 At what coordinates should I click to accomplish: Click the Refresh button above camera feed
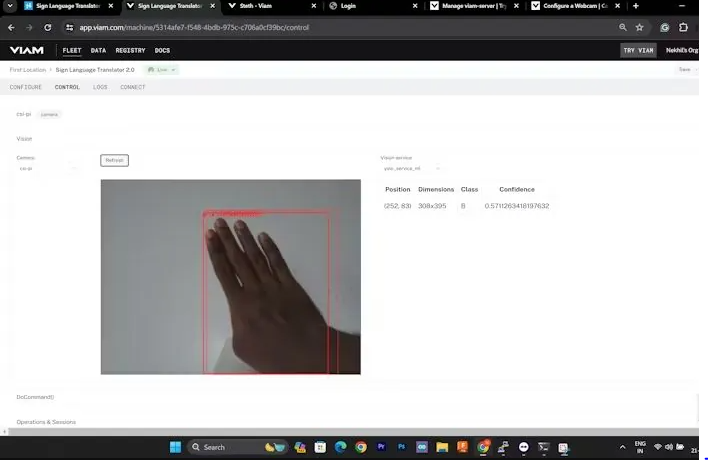click(x=114, y=160)
